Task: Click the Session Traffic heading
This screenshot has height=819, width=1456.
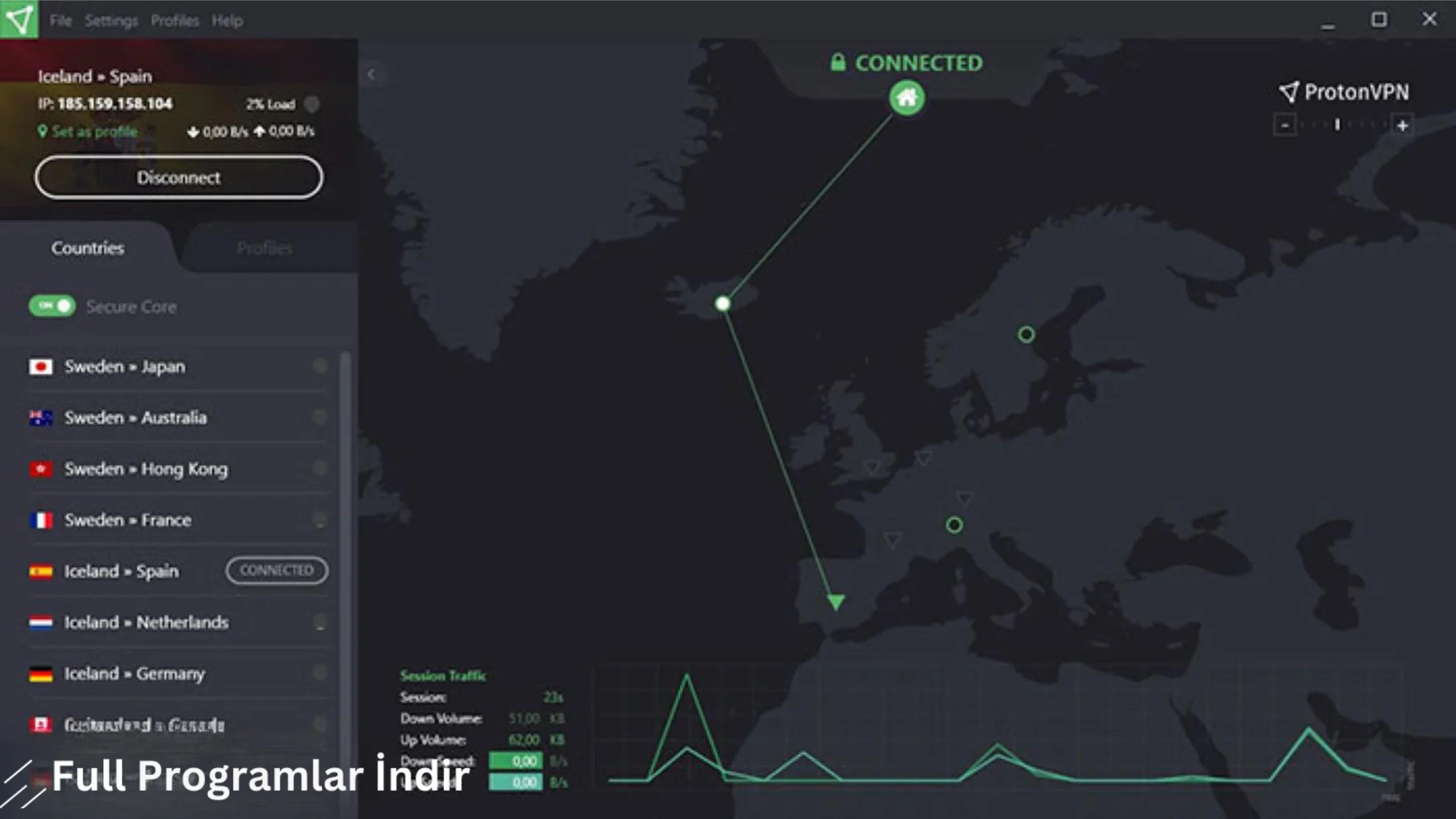Action: pyautogui.click(x=443, y=676)
